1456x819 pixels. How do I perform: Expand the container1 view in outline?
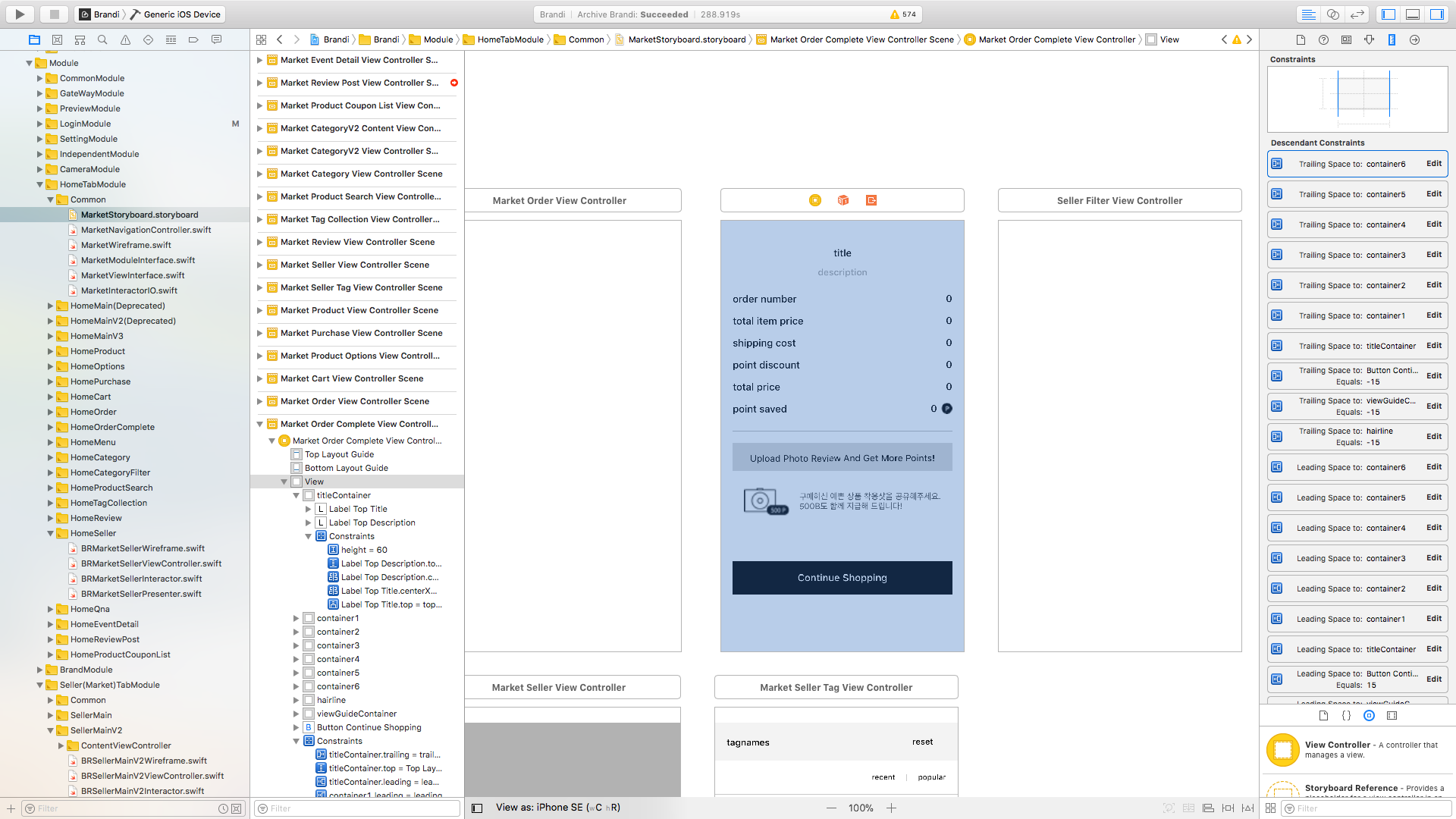(x=297, y=618)
